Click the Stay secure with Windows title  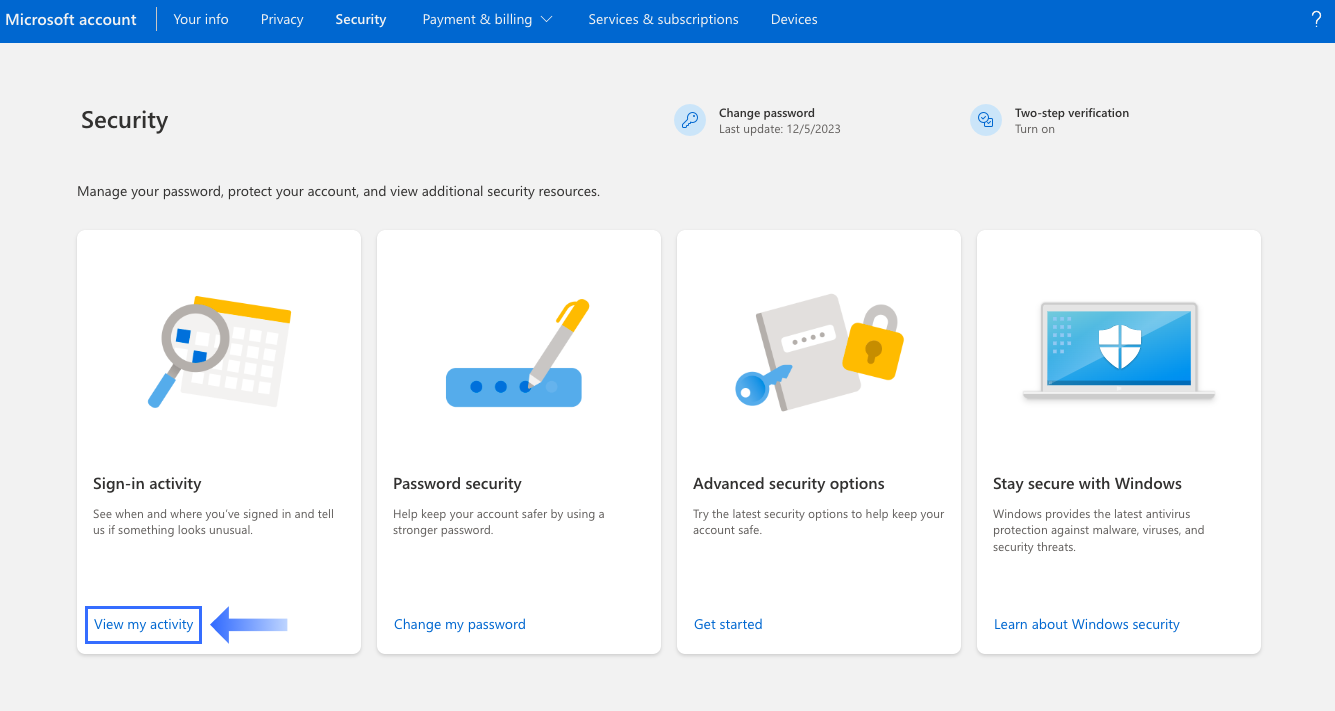(1087, 484)
